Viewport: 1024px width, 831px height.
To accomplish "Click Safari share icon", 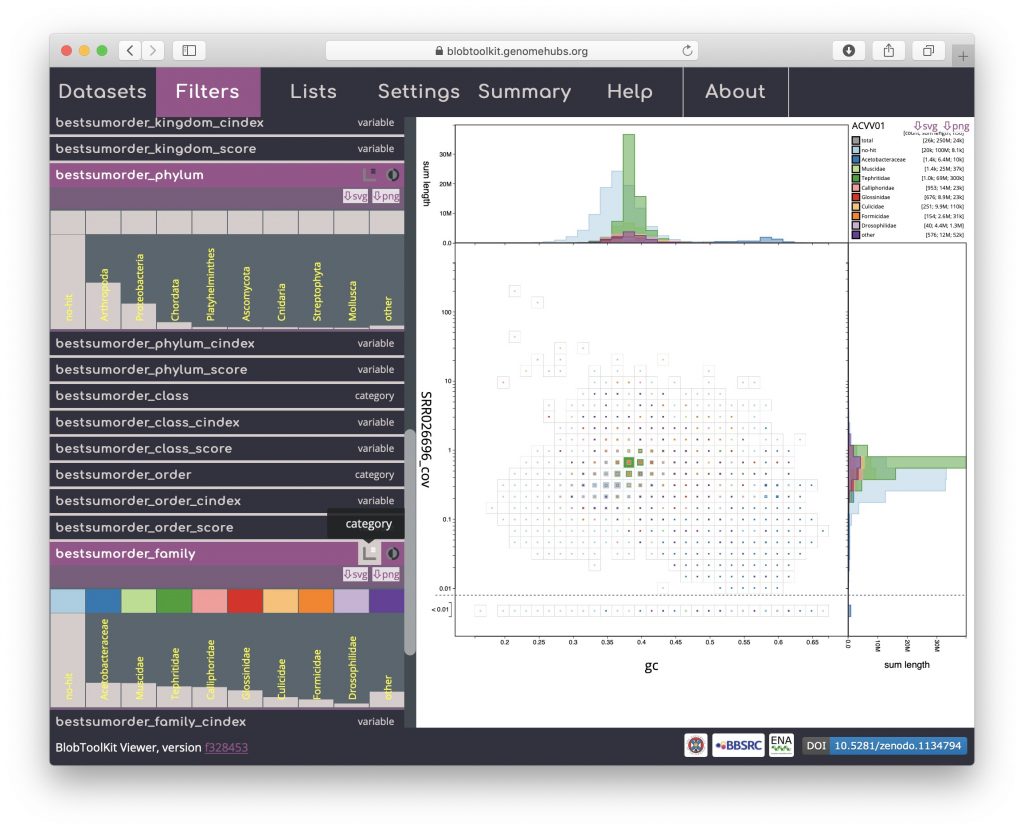I will [888, 51].
